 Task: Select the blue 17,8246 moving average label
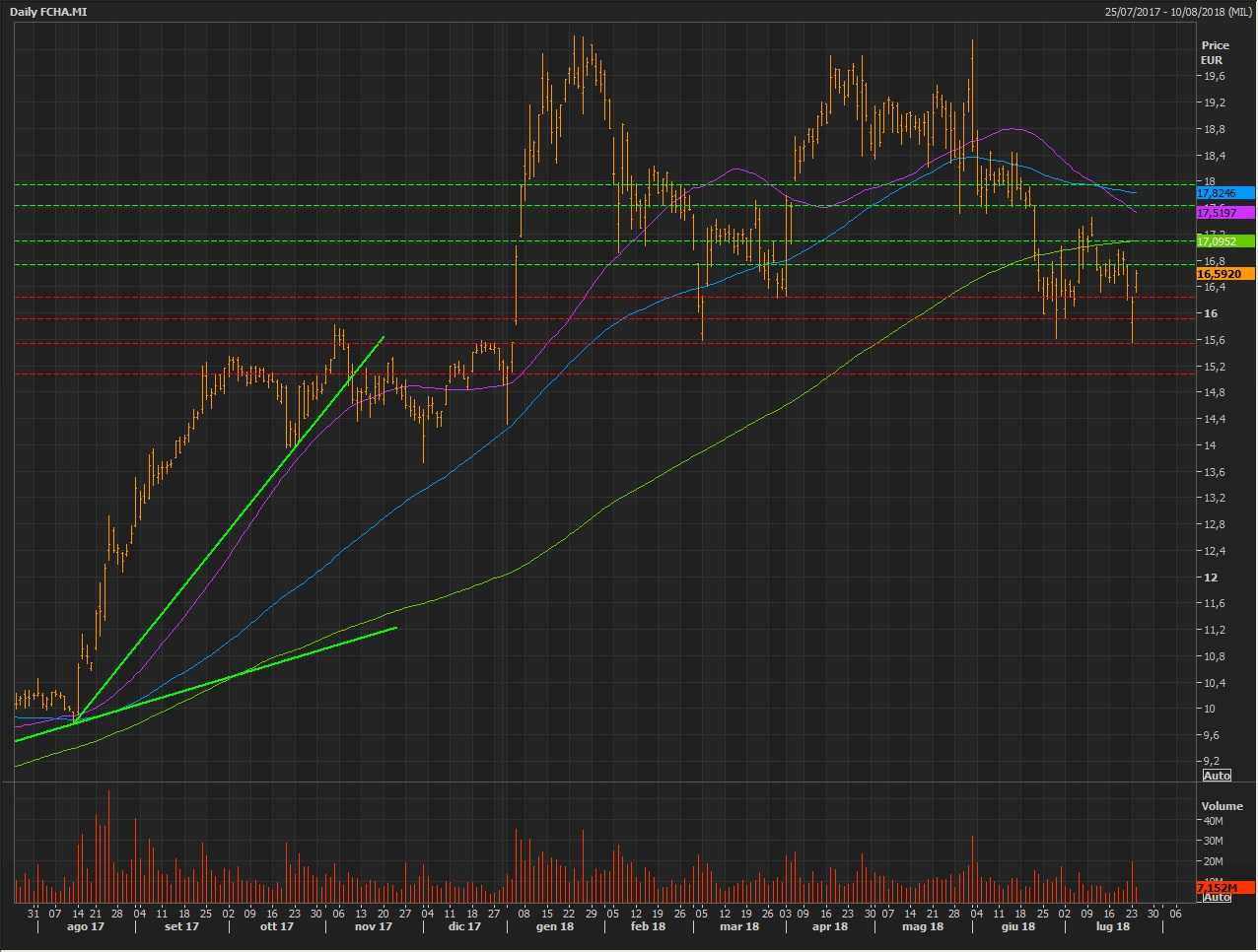[1224, 194]
